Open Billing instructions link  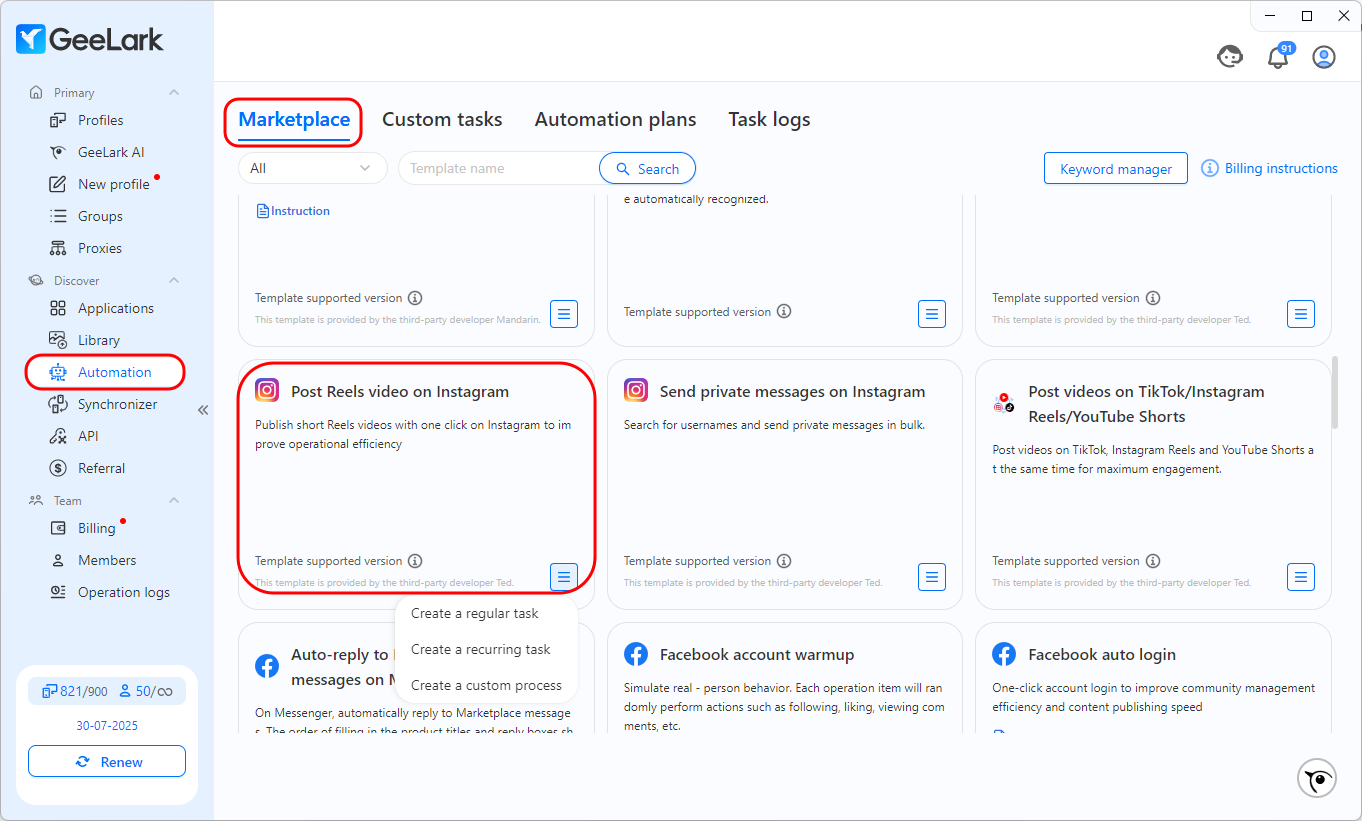1281,168
